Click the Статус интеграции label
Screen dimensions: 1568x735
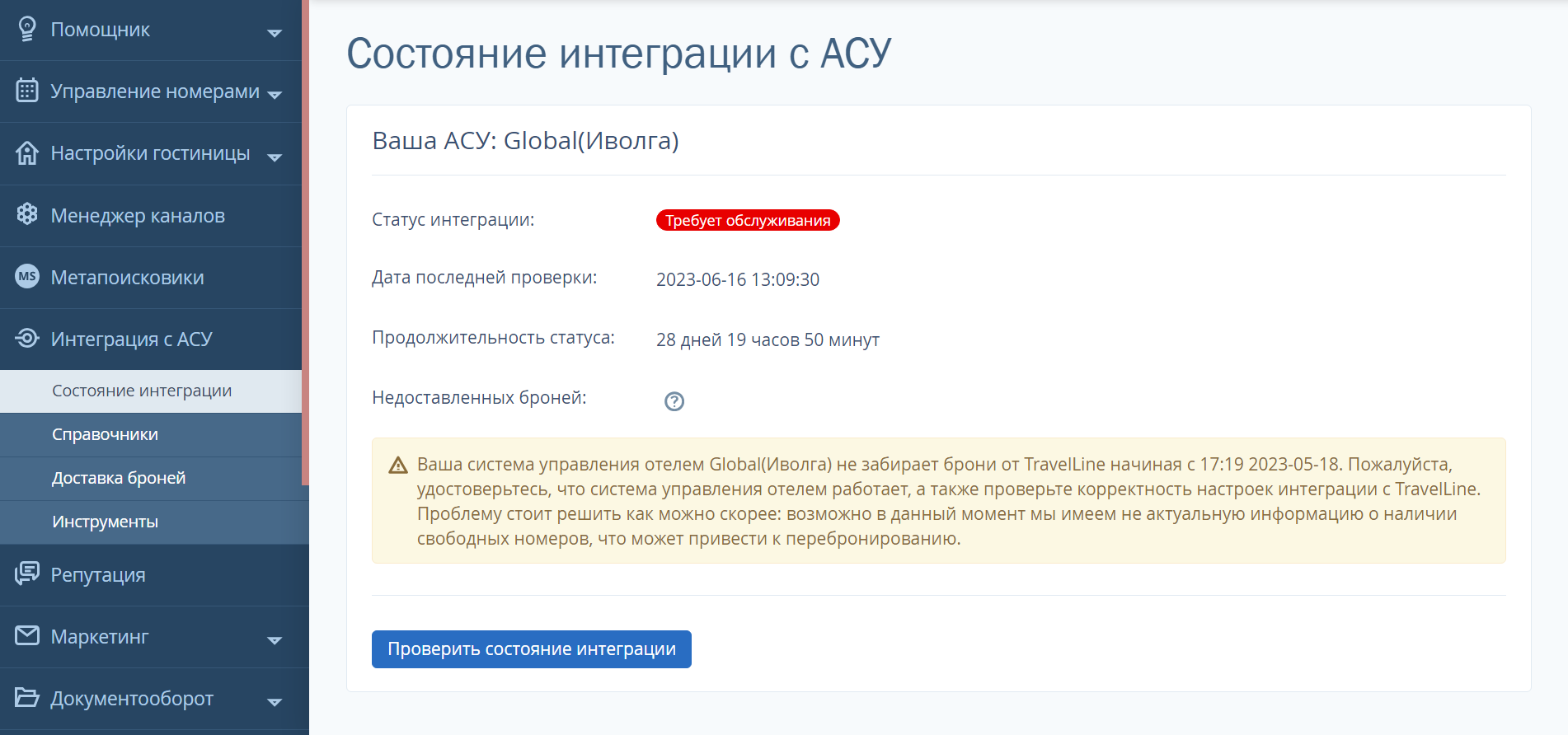453,220
